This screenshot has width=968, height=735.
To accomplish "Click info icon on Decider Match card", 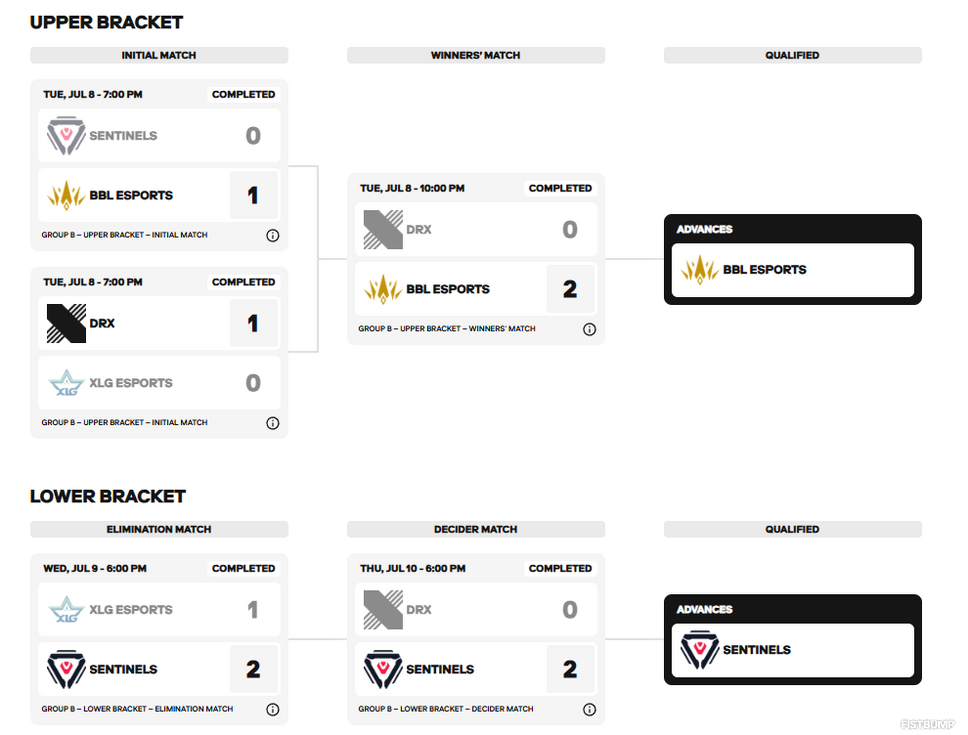I will tap(590, 709).
